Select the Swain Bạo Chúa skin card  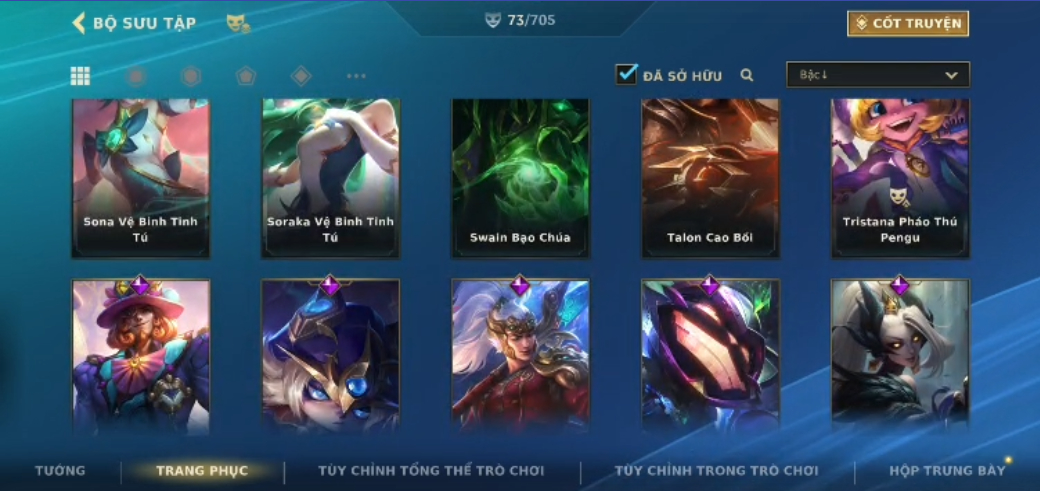pos(521,178)
